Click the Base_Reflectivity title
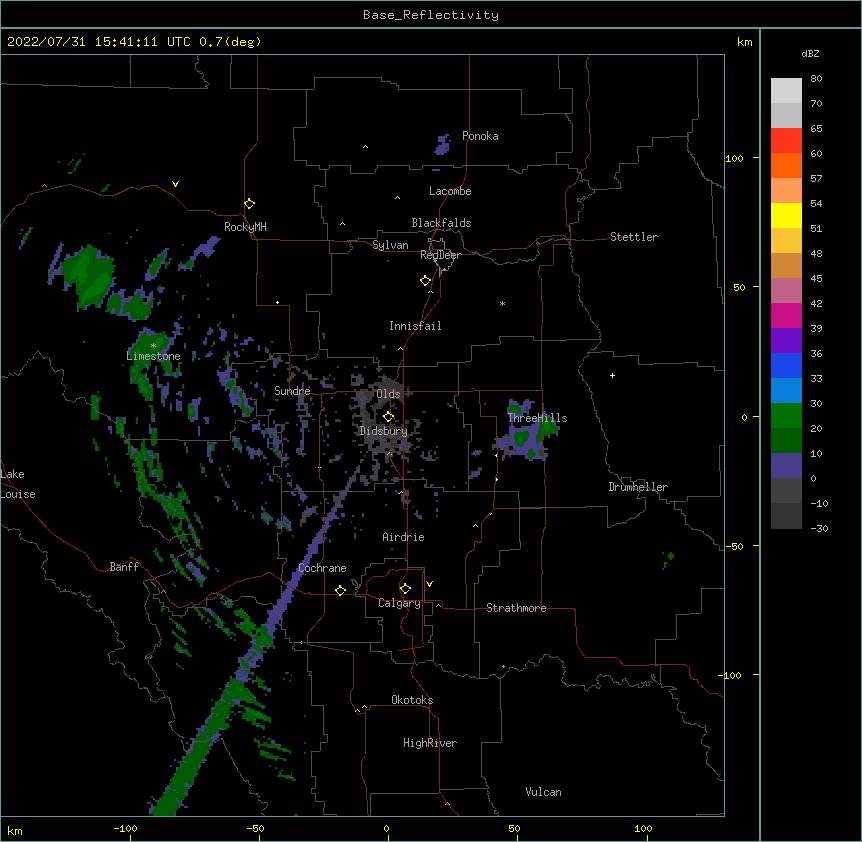Image resolution: width=862 pixels, height=842 pixels. pos(431,15)
